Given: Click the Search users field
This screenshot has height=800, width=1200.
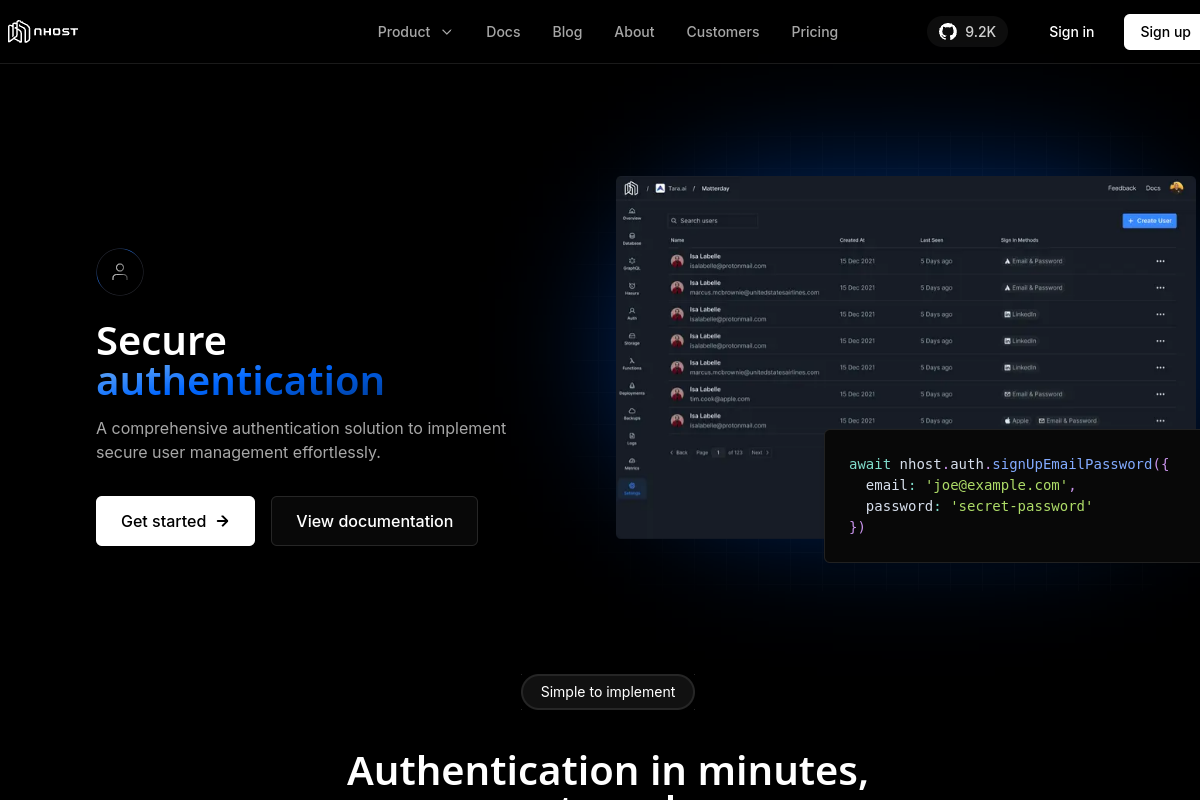Looking at the screenshot, I should point(713,220).
